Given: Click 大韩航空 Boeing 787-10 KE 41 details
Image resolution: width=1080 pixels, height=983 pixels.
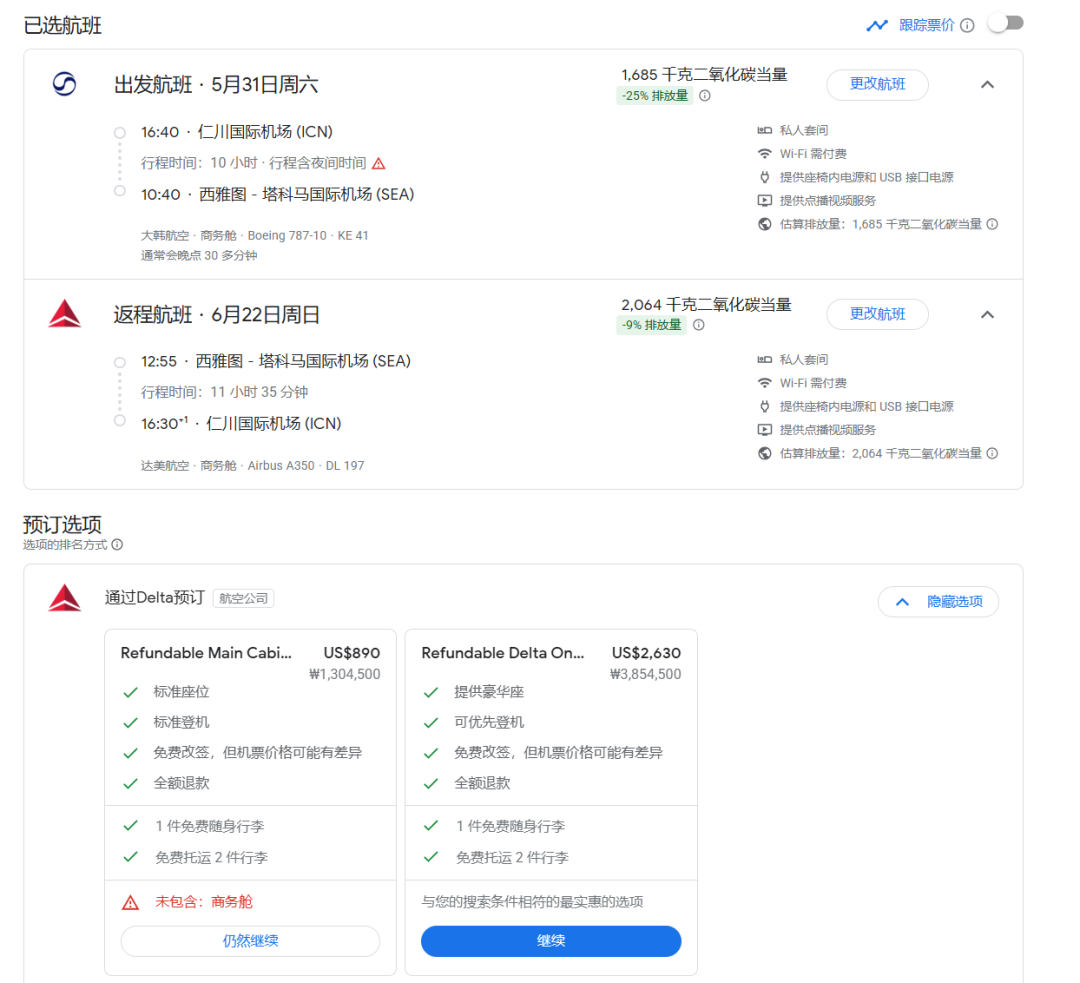Looking at the screenshot, I should coord(255,236).
